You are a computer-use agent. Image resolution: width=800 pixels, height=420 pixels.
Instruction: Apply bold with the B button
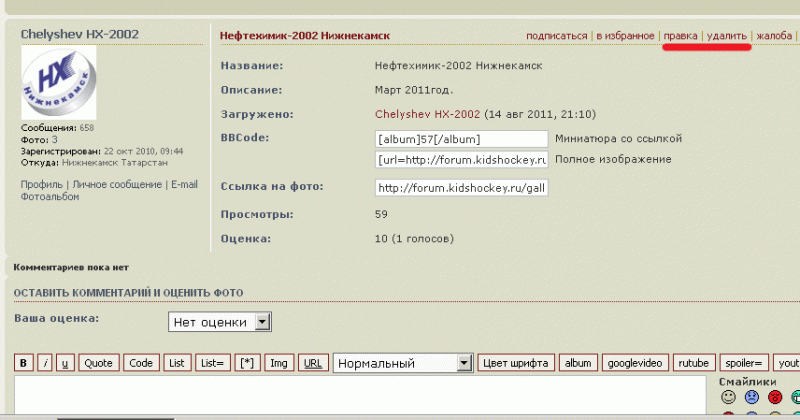[23, 363]
